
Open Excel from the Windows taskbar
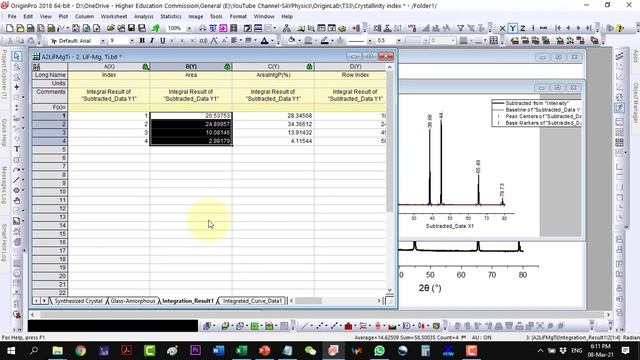click(x=242, y=351)
